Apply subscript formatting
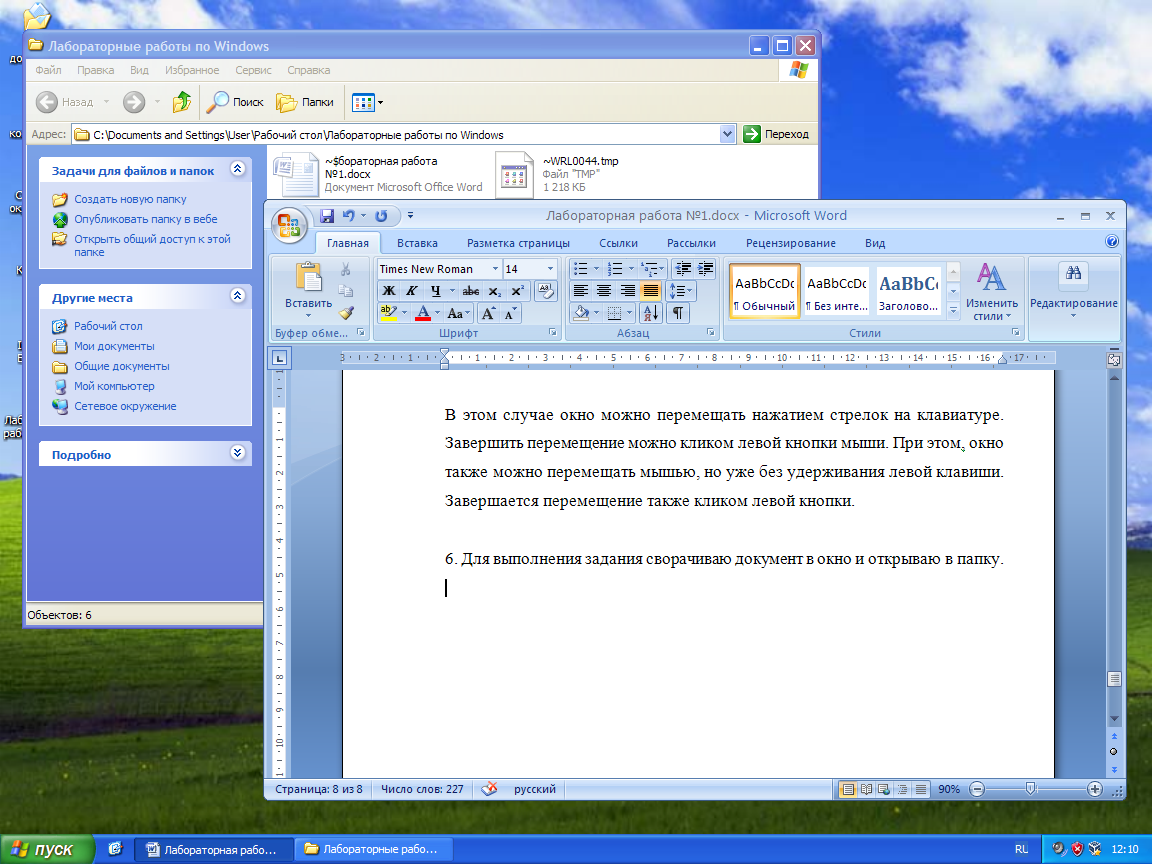The width and height of the screenshot is (1152, 864). [x=495, y=291]
